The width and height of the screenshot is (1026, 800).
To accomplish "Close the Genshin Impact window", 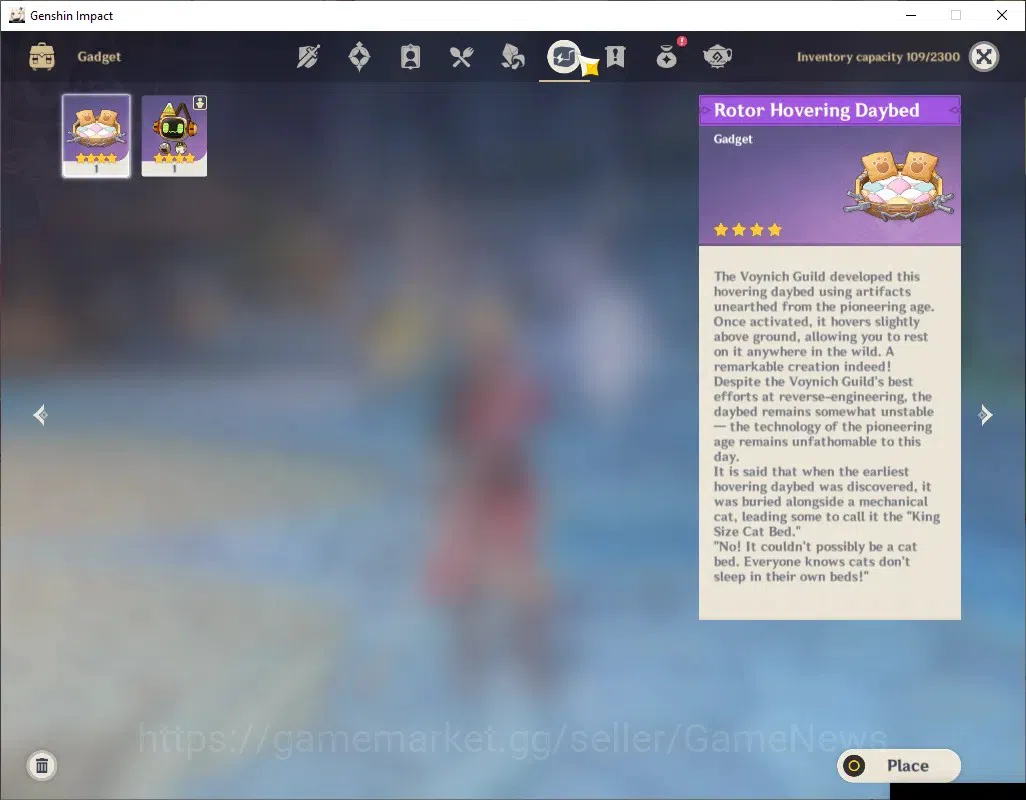I will [1002, 15].
